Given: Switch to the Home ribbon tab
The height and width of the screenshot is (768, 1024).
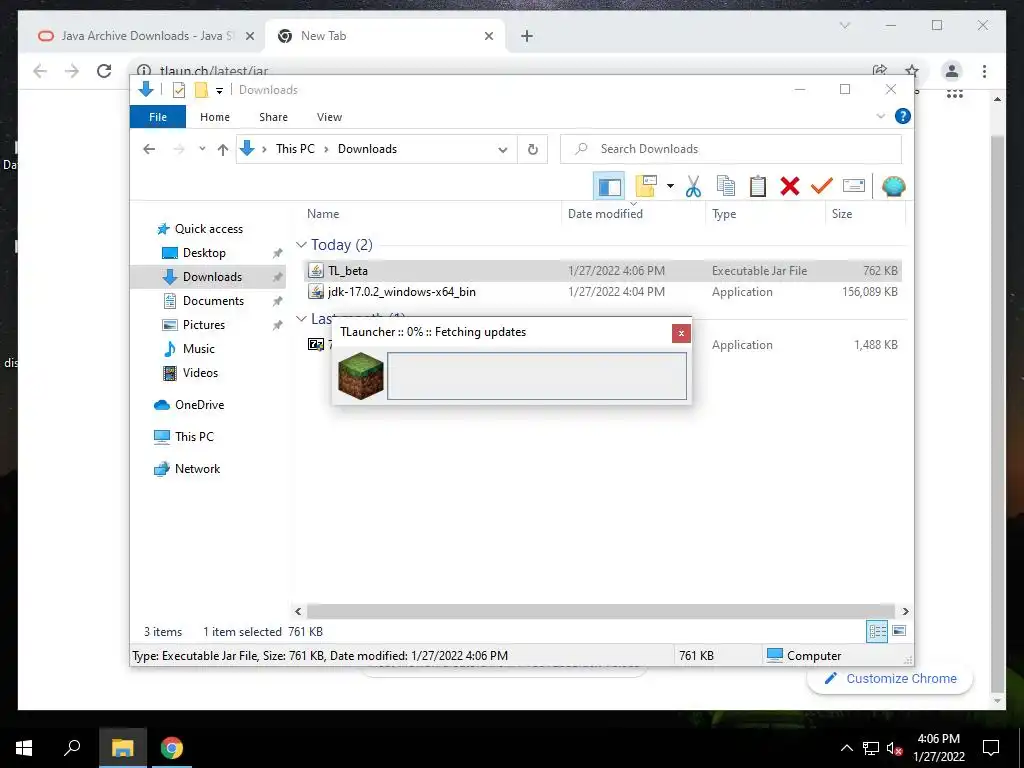Looking at the screenshot, I should (x=215, y=117).
